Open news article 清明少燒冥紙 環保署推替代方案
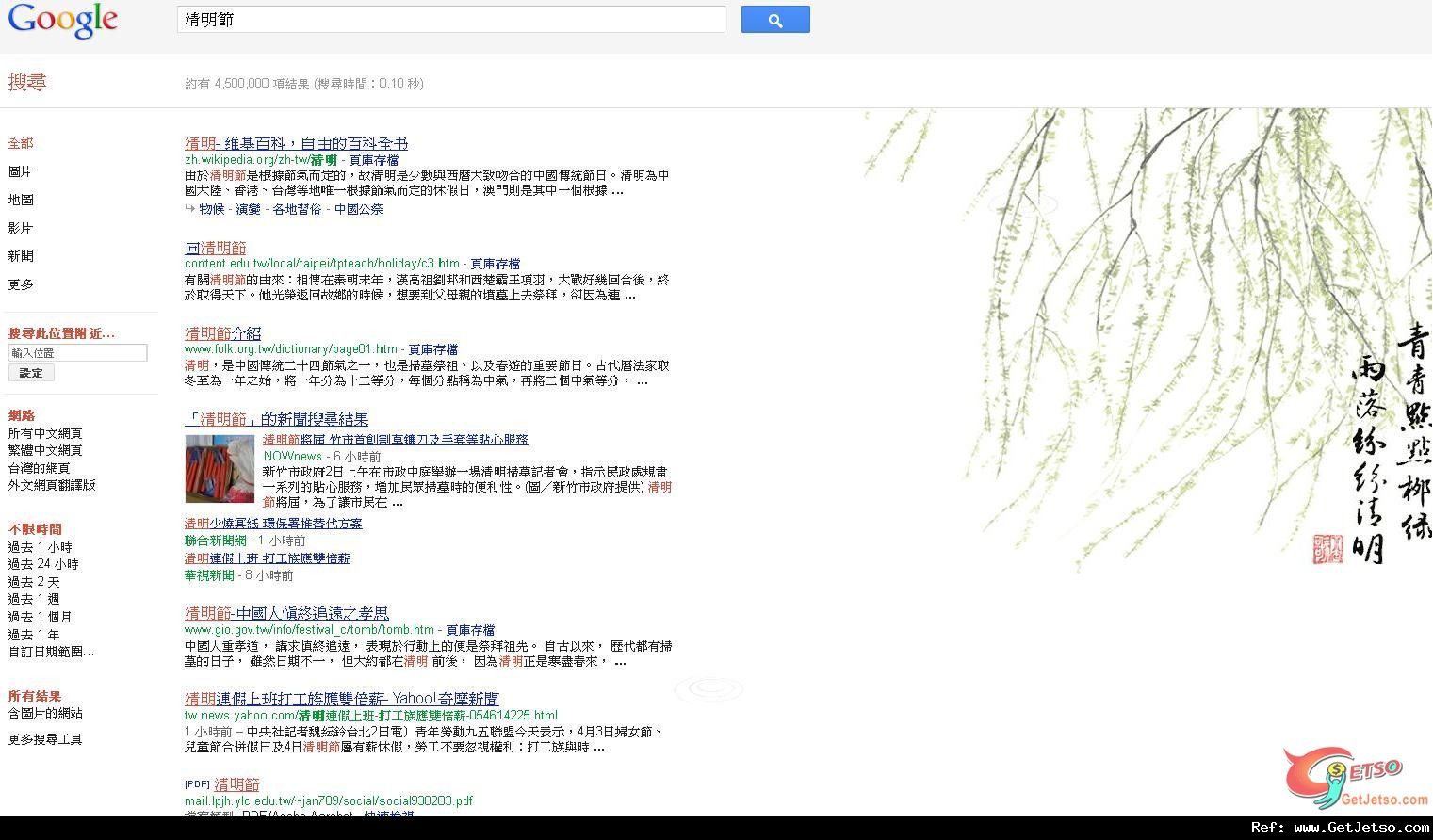The image size is (1433, 840). (273, 524)
